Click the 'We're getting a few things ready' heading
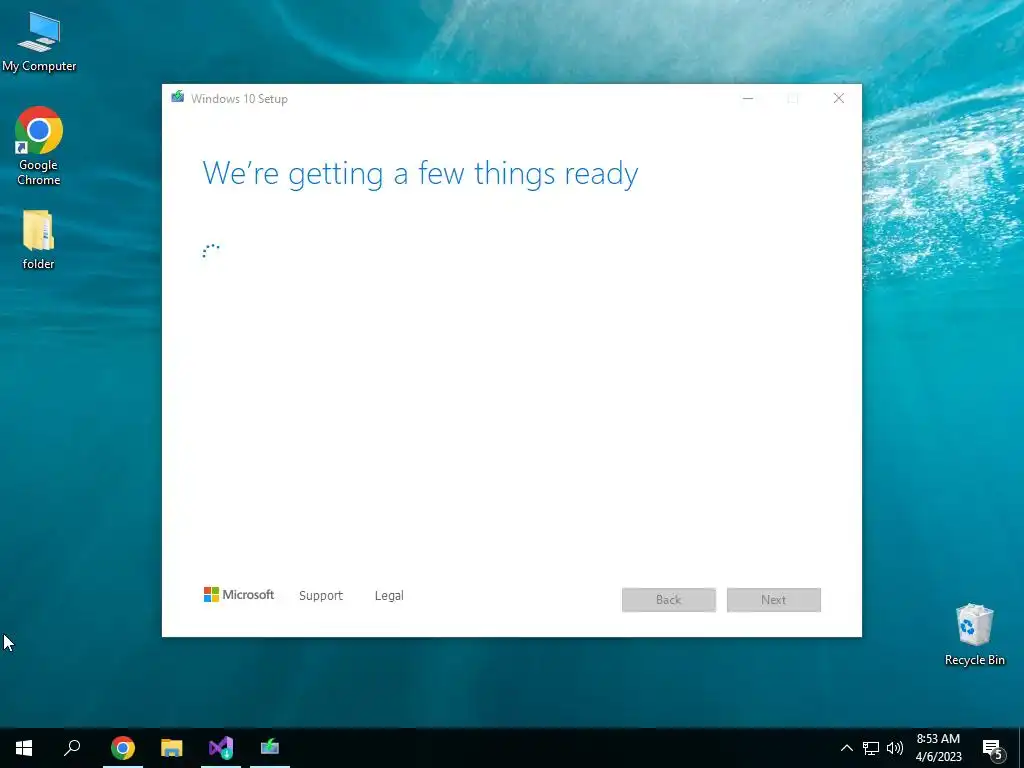Image resolution: width=1024 pixels, height=768 pixels. click(420, 174)
